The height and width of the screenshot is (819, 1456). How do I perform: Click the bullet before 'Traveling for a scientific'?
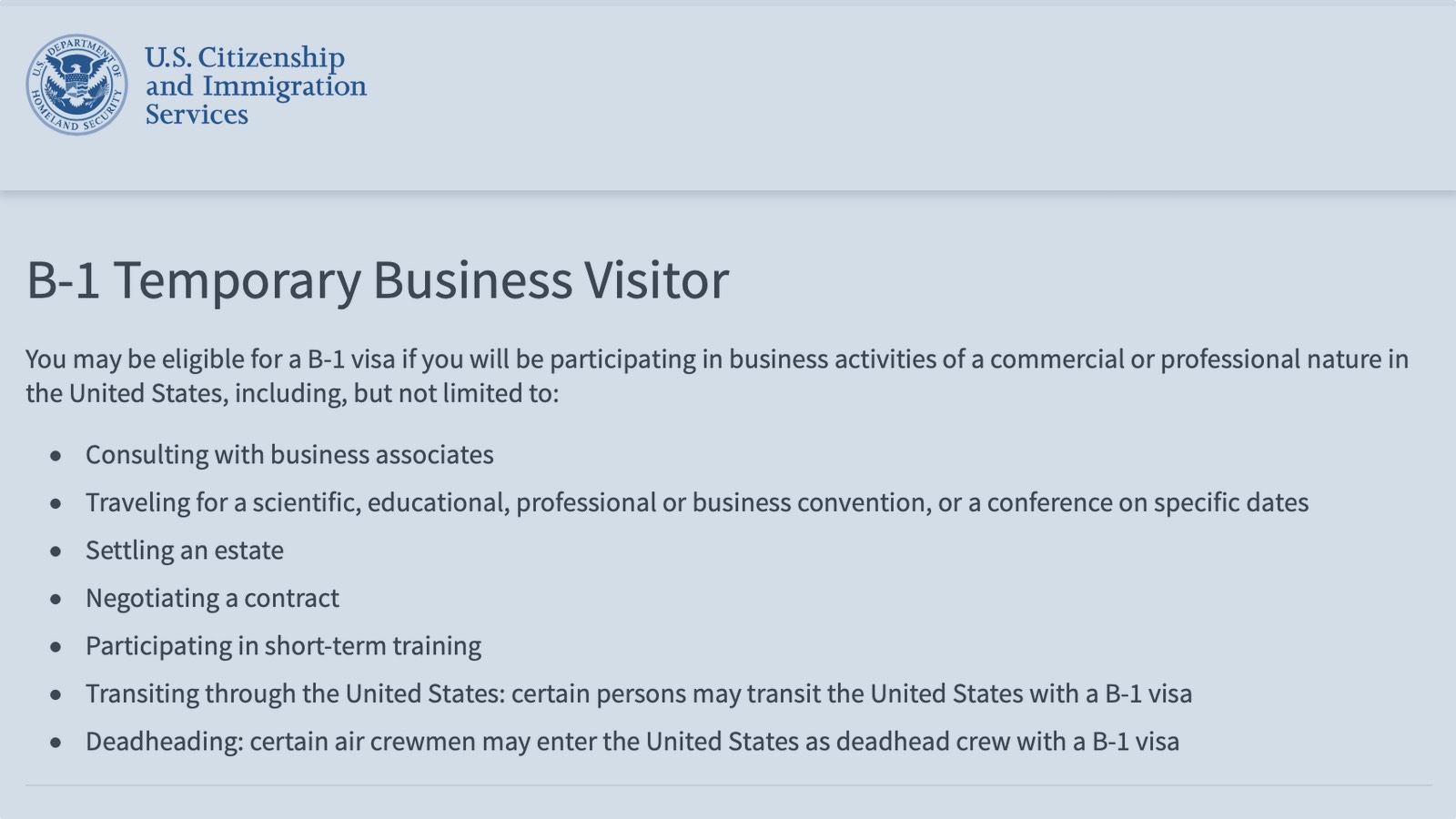pos(56,503)
